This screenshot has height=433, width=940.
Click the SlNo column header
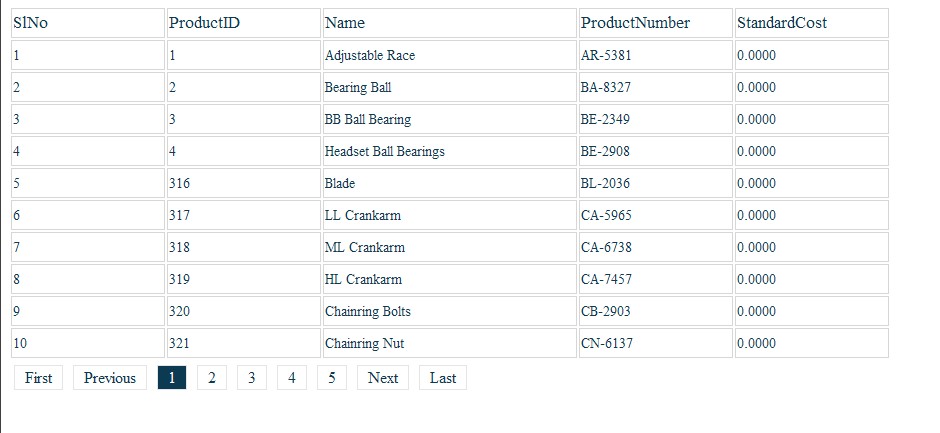tap(30, 23)
